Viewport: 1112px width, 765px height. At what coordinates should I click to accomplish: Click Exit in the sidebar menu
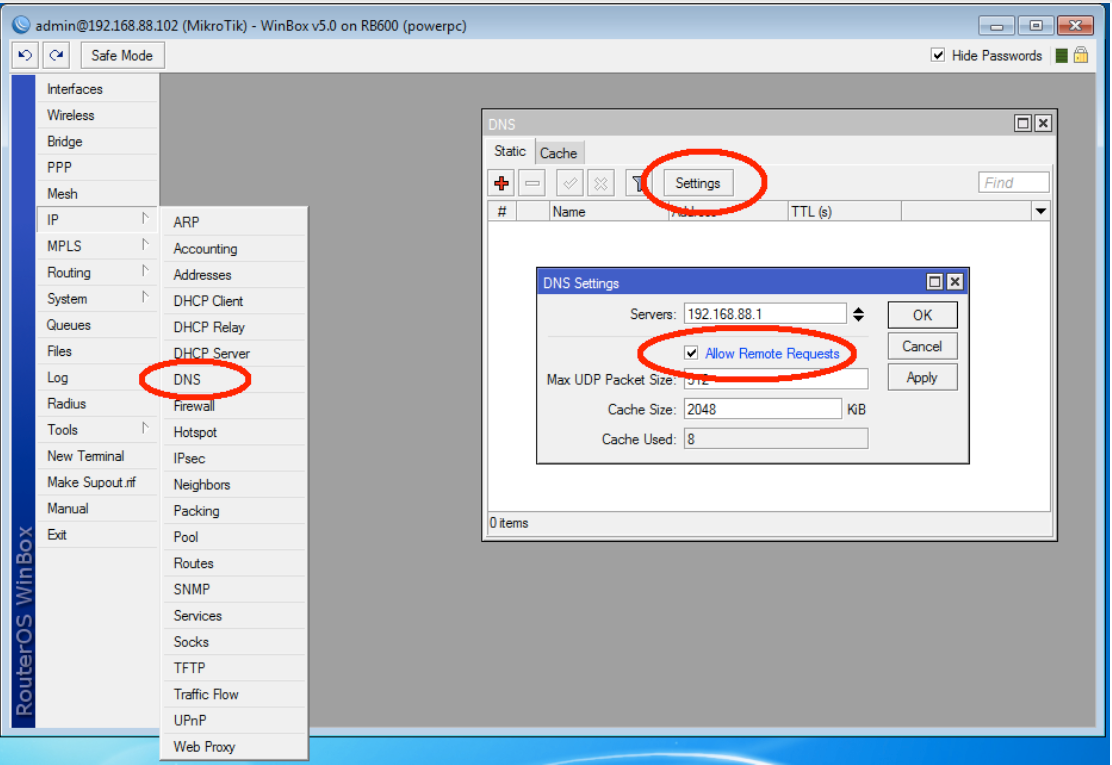click(x=97, y=535)
